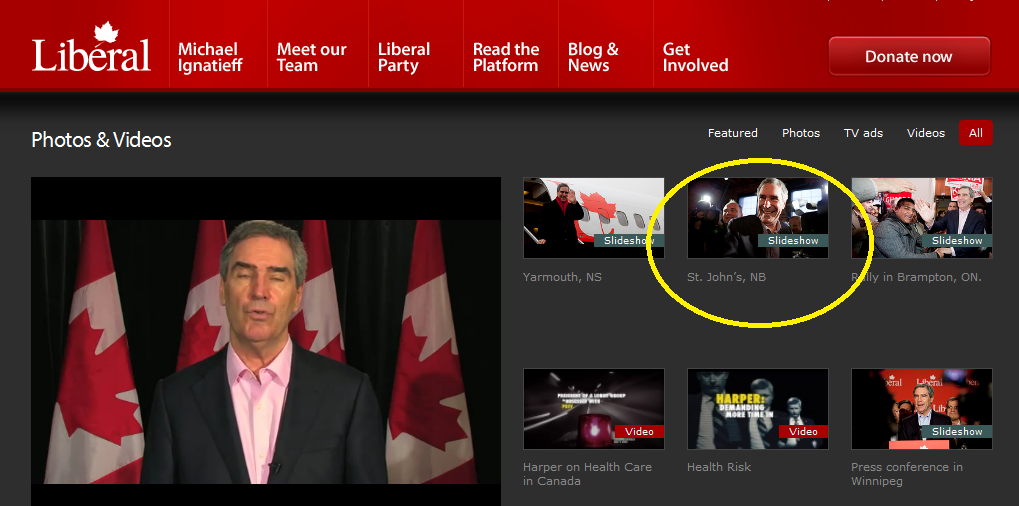Filter media by Videos
This screenshot has width=1019, height=506.
(x=925, y=133)
